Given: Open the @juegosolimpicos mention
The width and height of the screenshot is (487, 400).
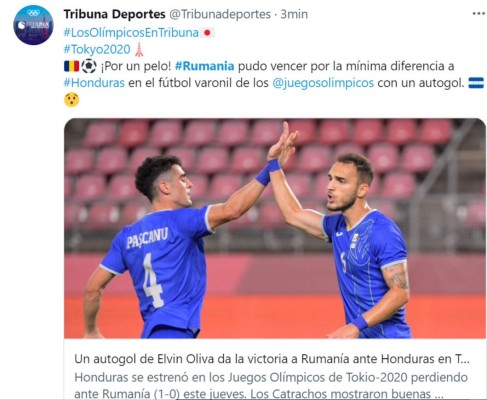Looking at the screenshot, I should point(323,83).
